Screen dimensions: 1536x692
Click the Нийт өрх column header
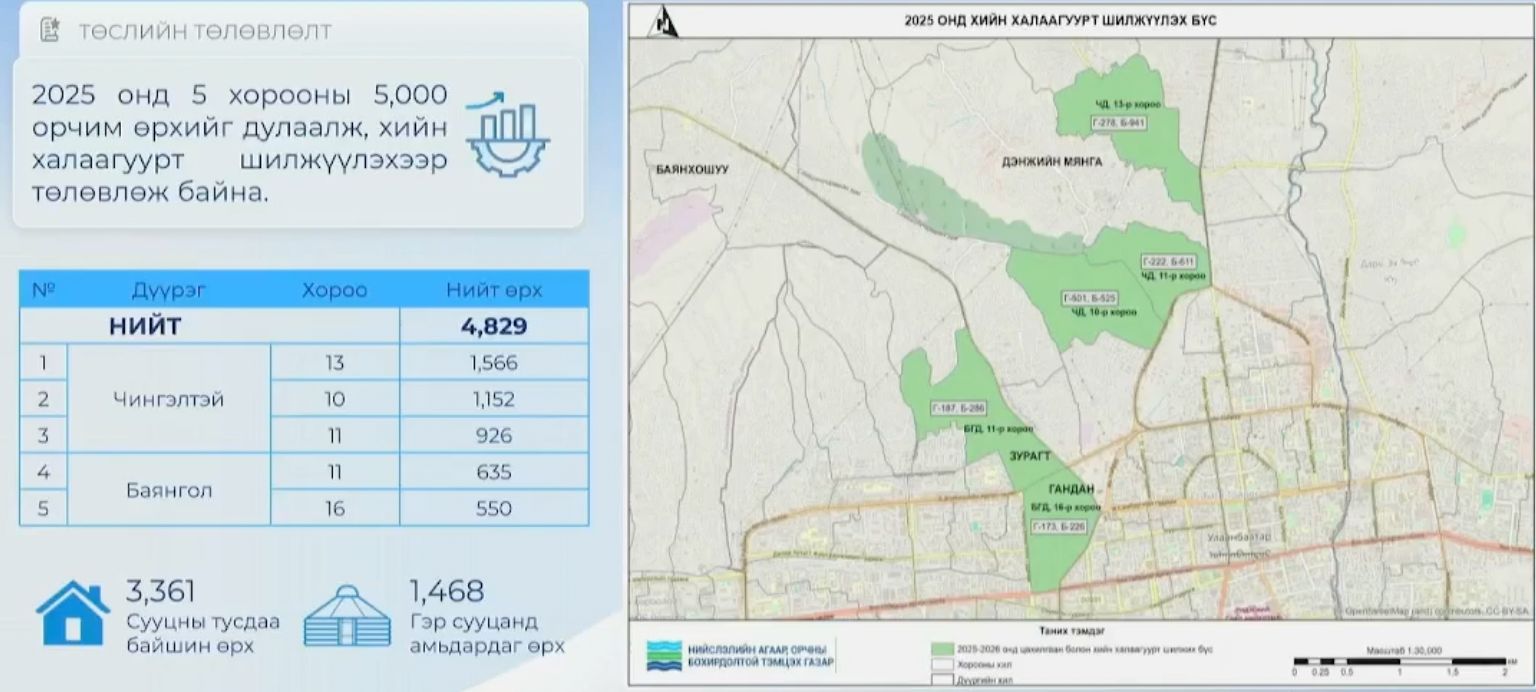(x=494, y=290)
